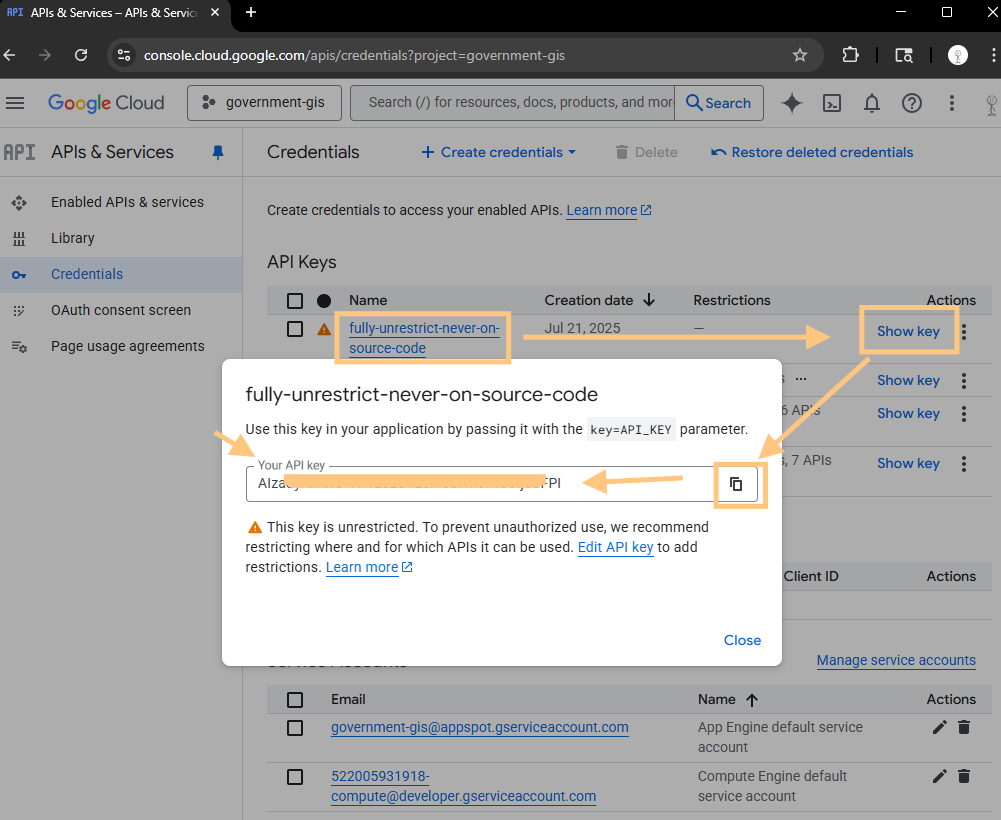Open Gemini AI assistant spark icon
The image size is (1001, 820).
click(792, 103)
